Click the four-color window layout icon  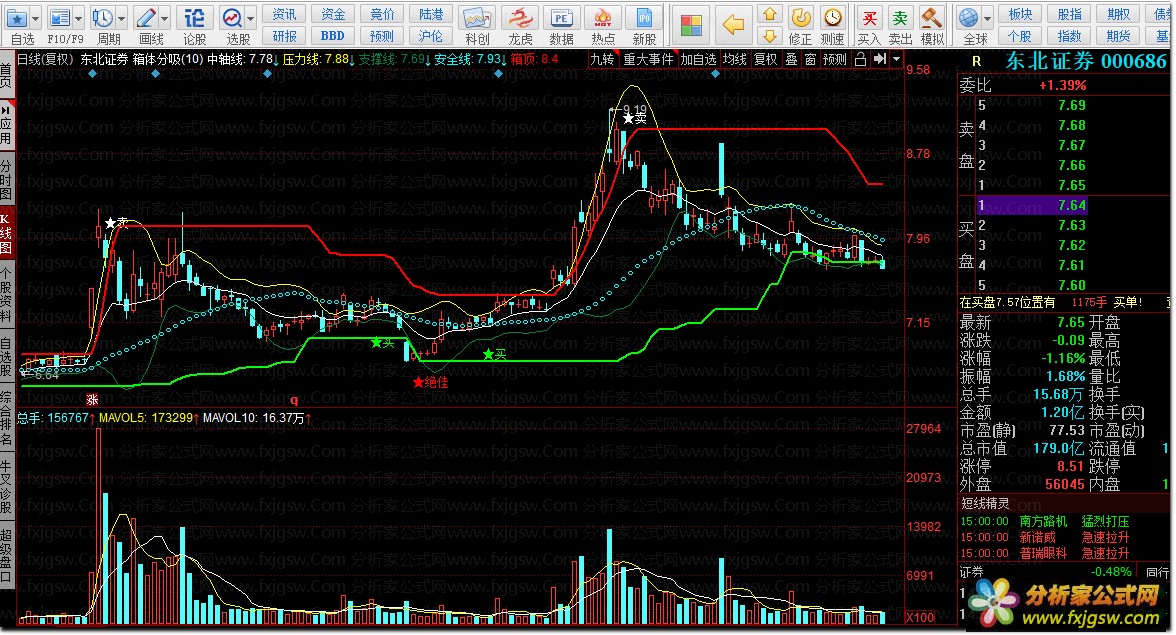pos(691,26)
